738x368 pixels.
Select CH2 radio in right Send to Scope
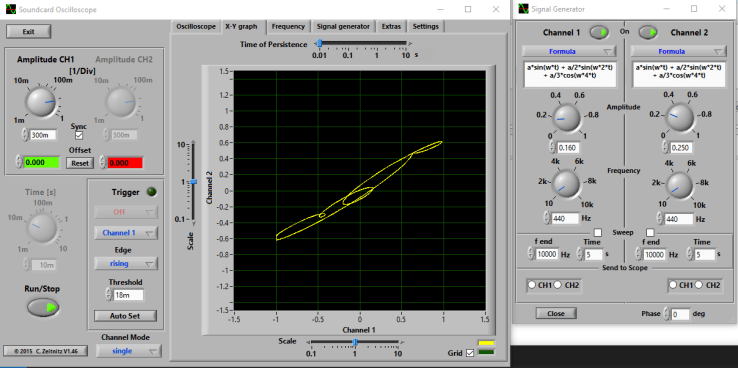tap(699, 285)
